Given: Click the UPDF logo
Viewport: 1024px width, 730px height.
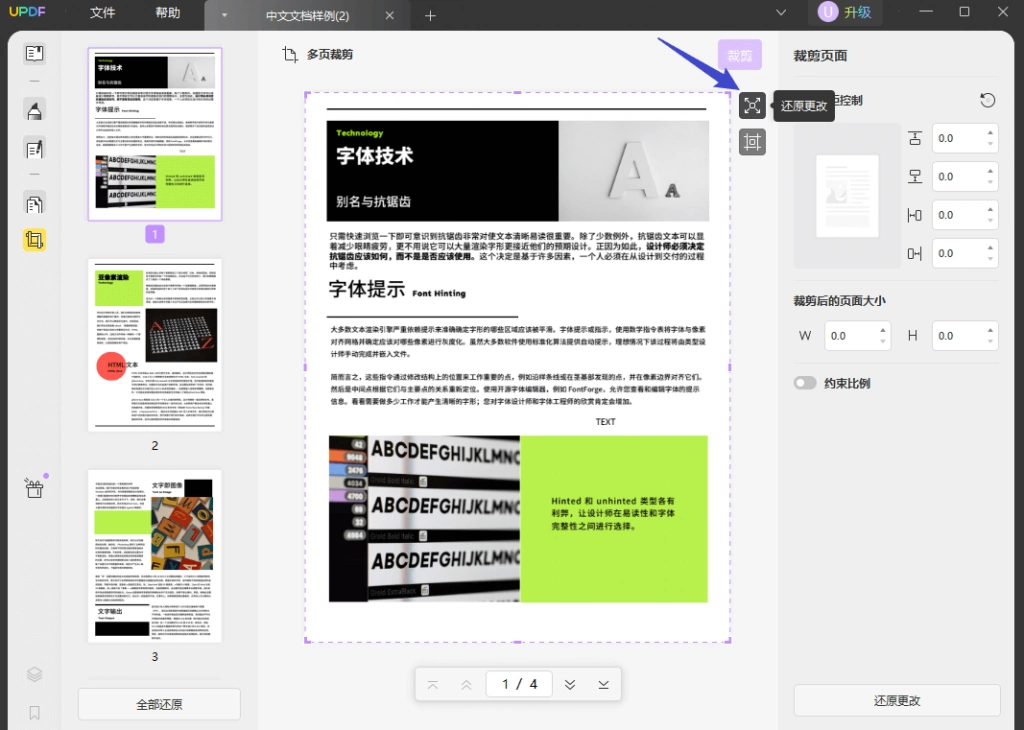Looking at the screenshot, I should [x=27, y=12].
